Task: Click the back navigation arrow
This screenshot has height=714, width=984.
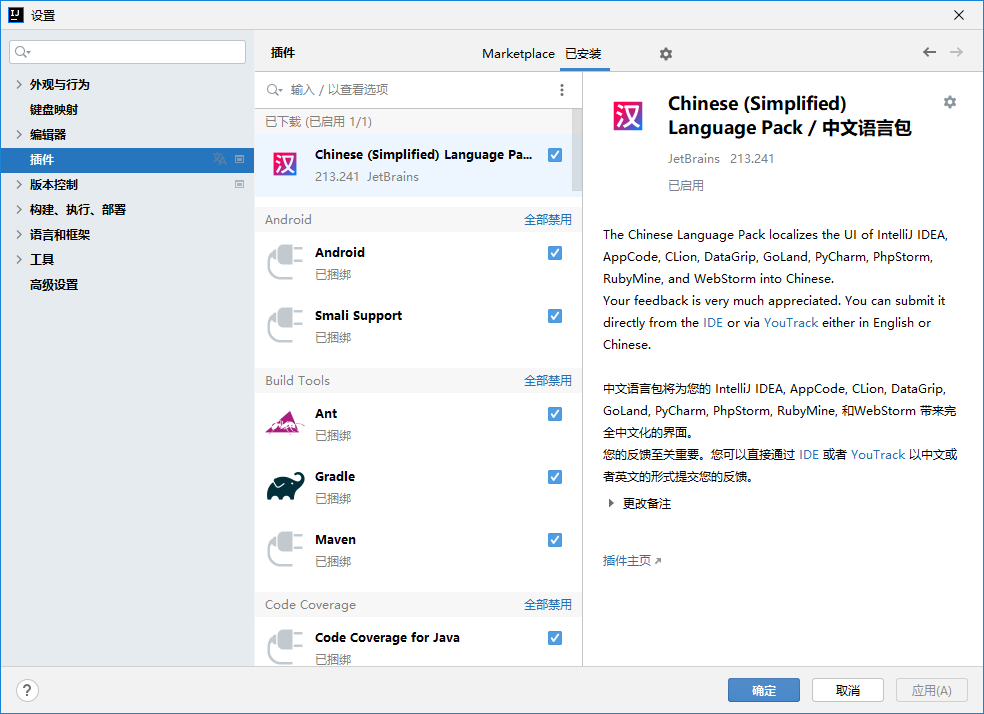Action: coord(929,52)
